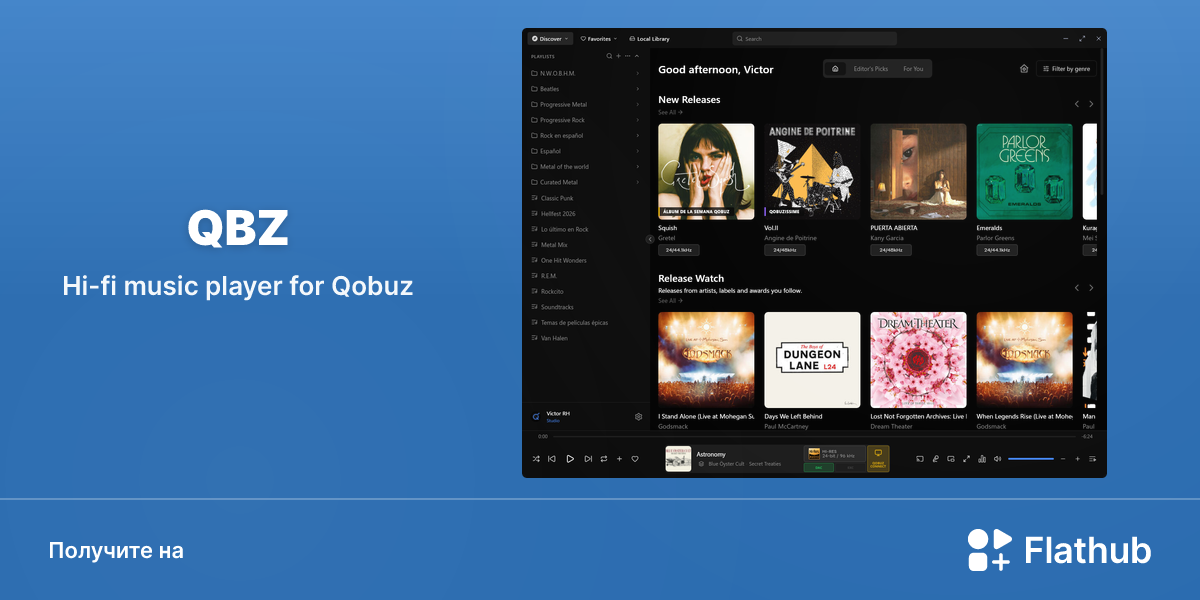Create a new playlist with plus icon
The width and height of the screenshot is (1200, 600).
point(618,56)
